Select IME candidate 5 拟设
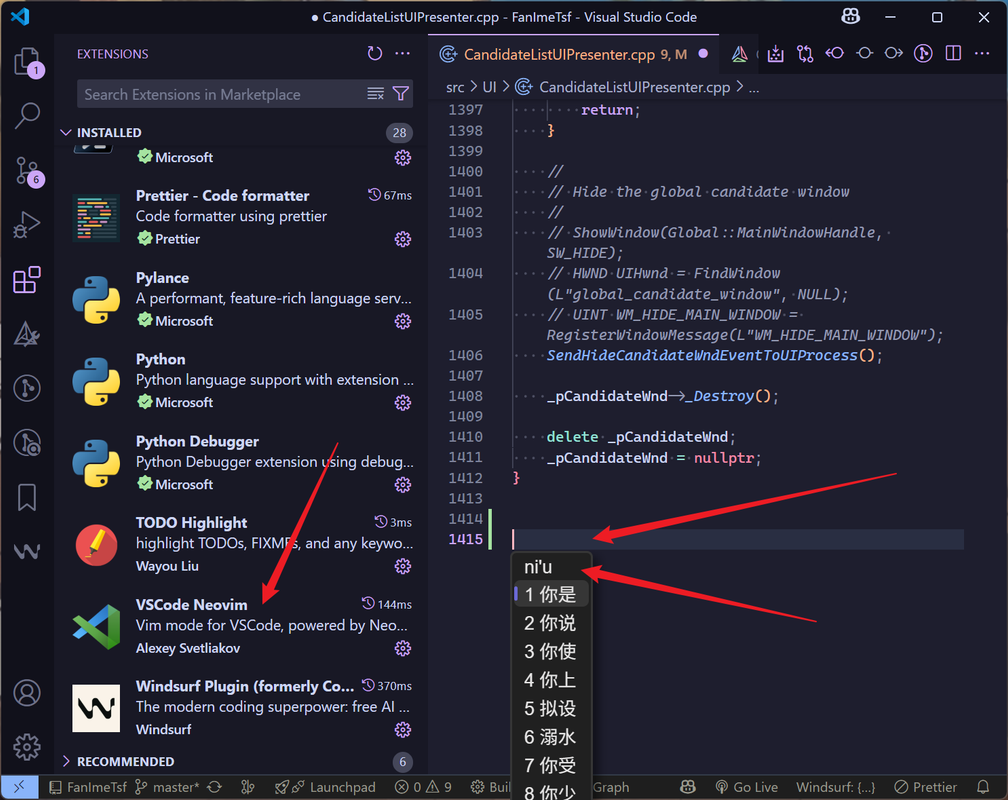The height and width of the screenshot is (800, 1008). pyautogui.click(x=551, y=708)
